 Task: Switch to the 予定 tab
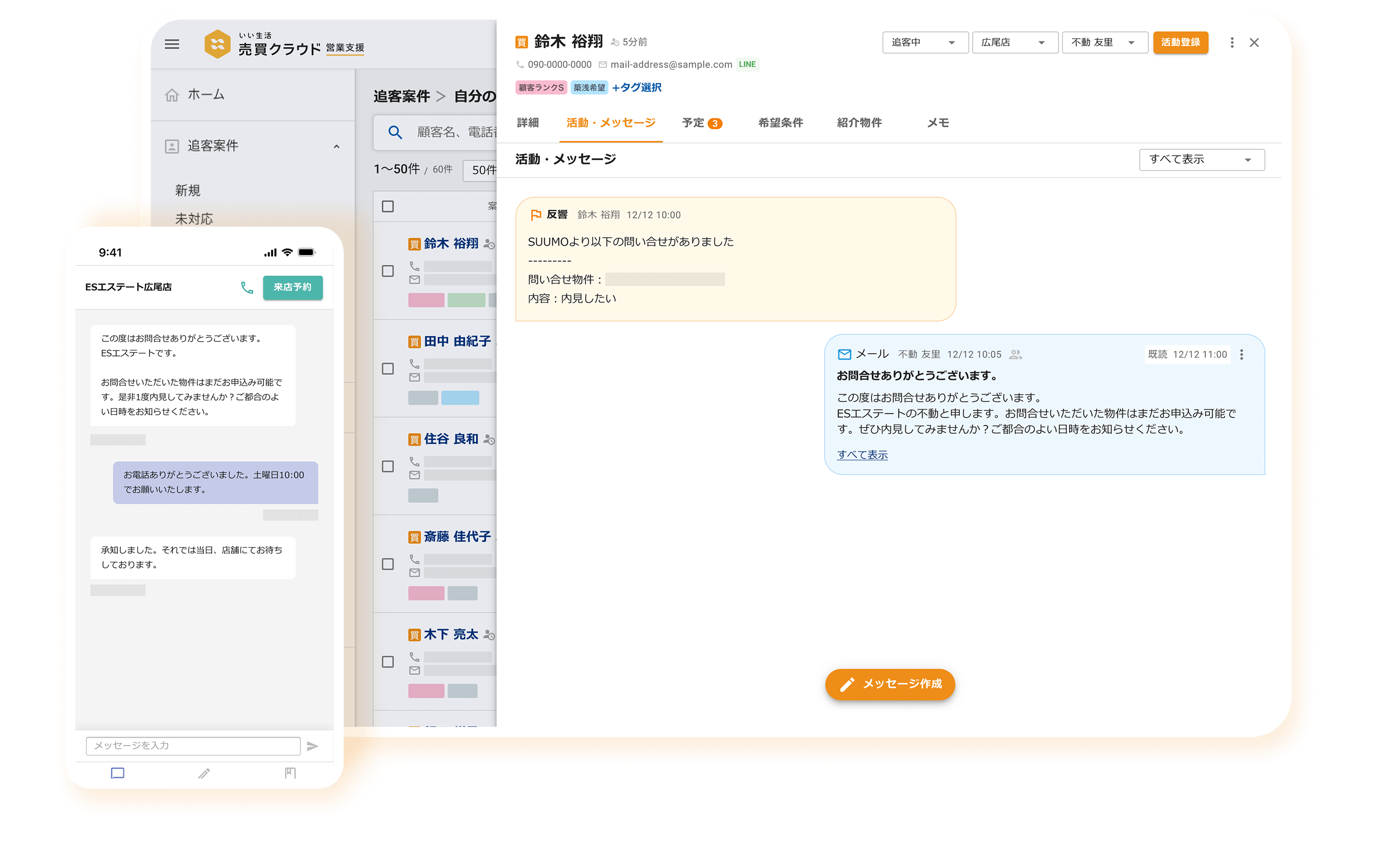coord(702,123)
